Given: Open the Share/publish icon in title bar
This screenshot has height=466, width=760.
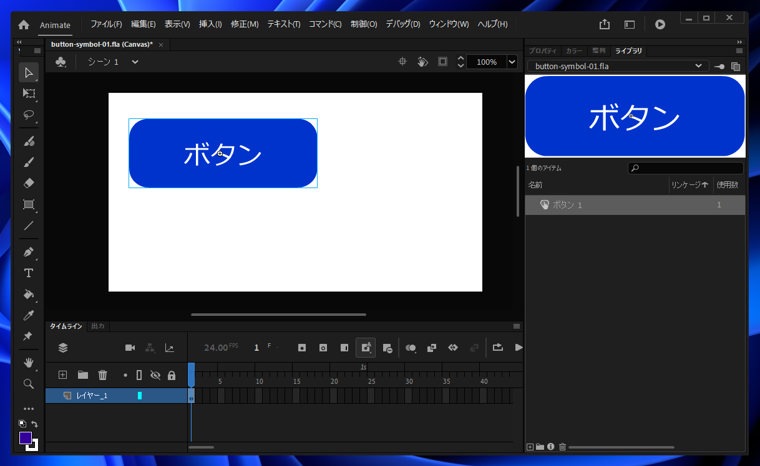Looking at the screenshot, I should click(604, 24).
